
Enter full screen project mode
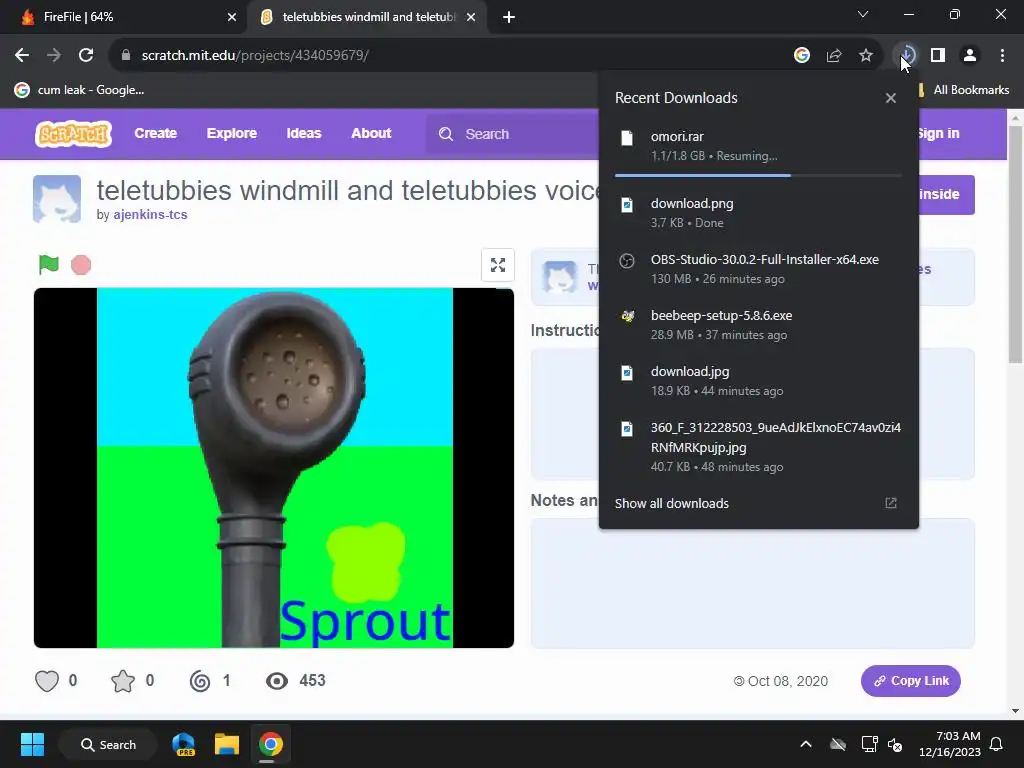pos(498,265)
